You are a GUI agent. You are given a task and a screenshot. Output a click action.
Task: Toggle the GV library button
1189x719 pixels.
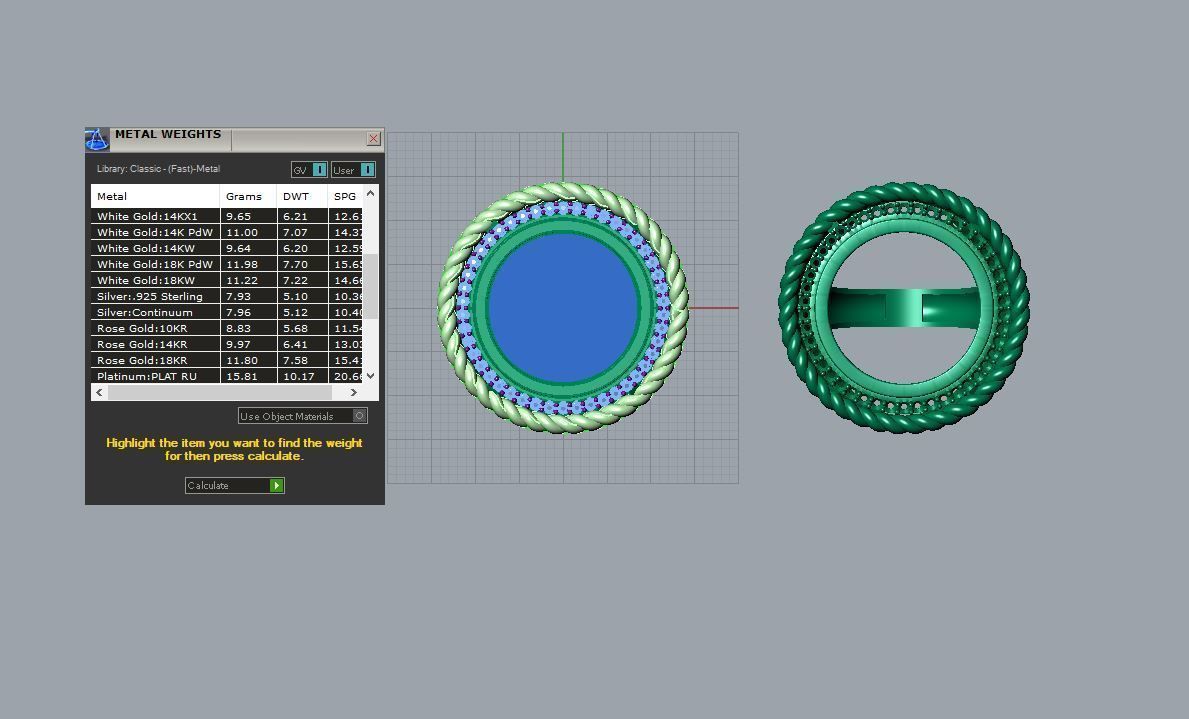309,170
